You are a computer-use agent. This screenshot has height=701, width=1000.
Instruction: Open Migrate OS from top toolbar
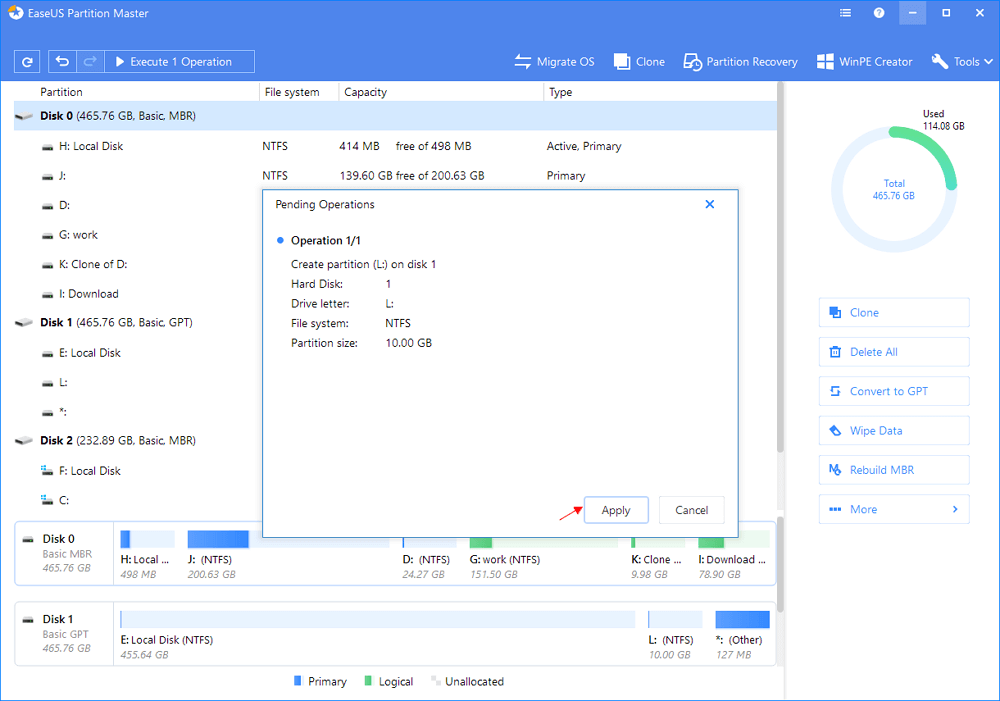(x=554, y=62)
